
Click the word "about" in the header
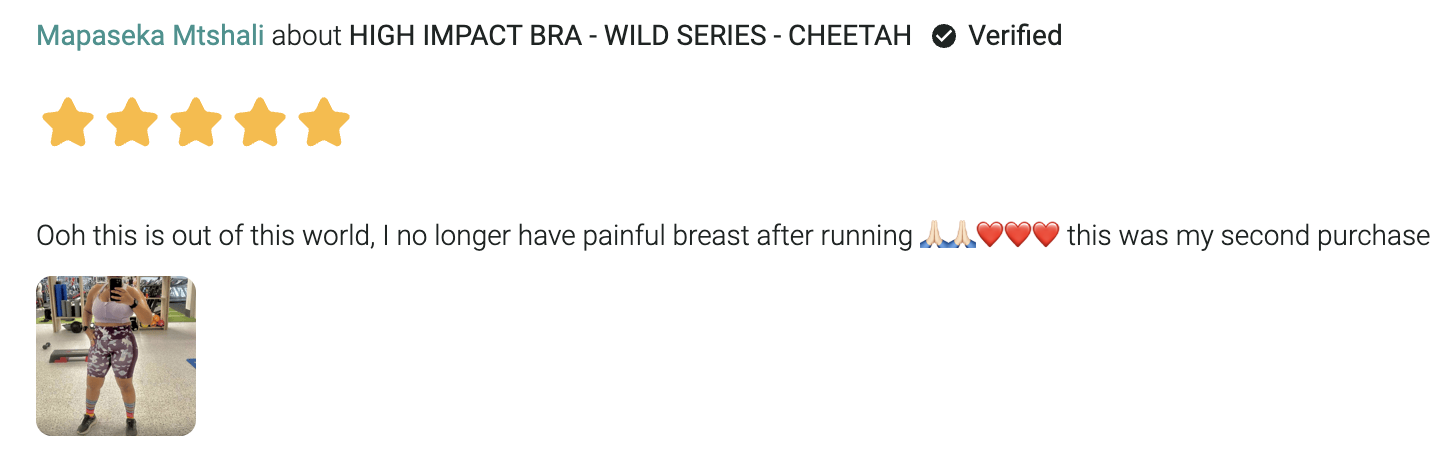point(306,36)
